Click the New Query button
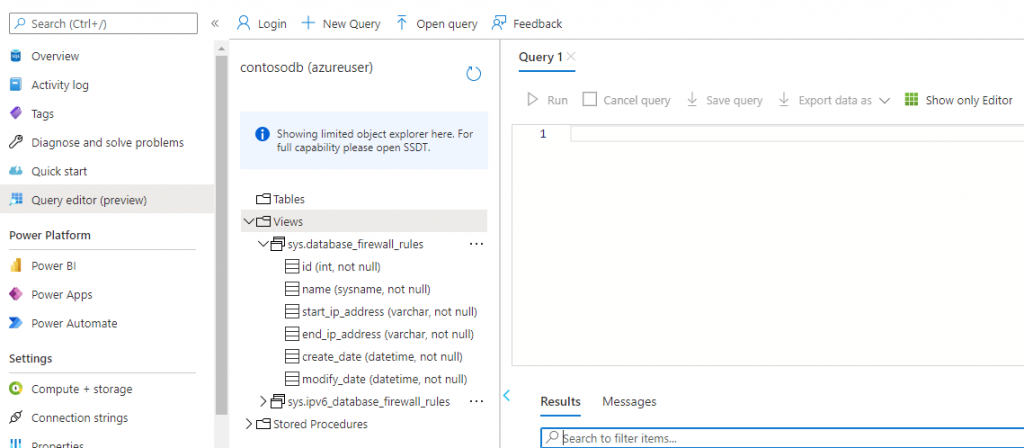The height and width of the screenshot is (448, 1024). point(340,23)
